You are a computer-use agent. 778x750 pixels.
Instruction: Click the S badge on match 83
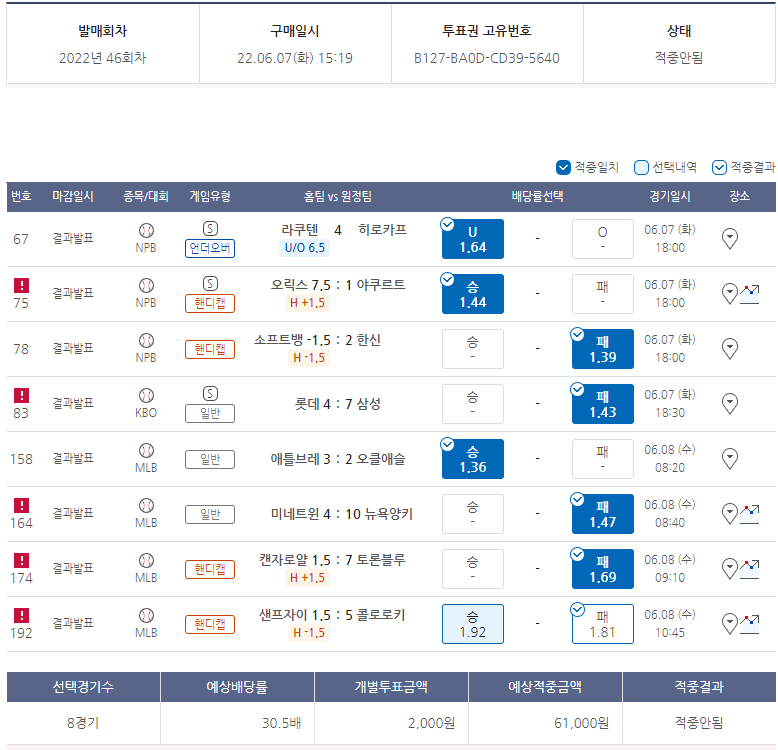pyautogui.click(x=210, y=394)
